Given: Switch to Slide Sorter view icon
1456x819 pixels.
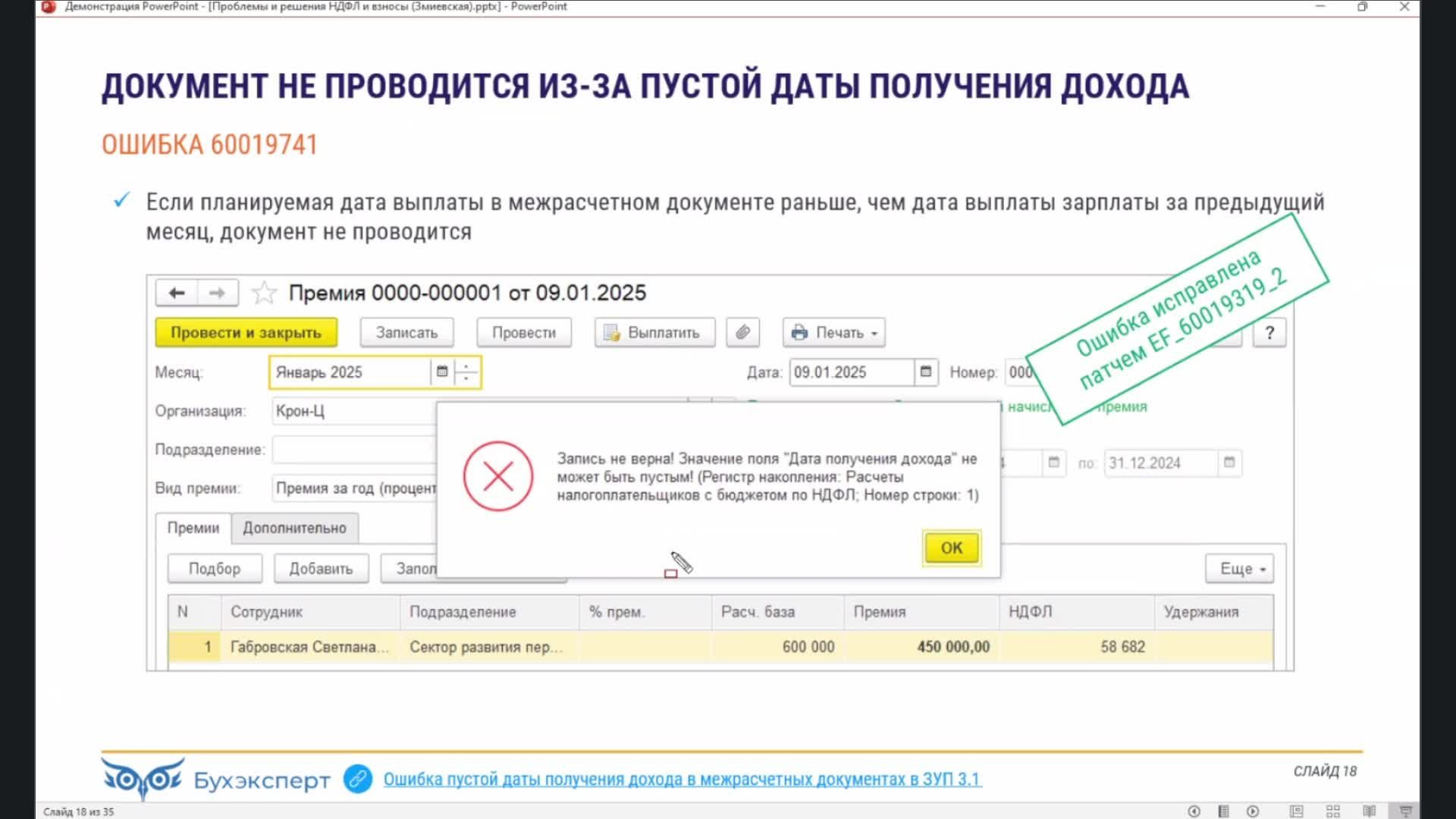Looking at the screenshot, I should [1333, 811].
